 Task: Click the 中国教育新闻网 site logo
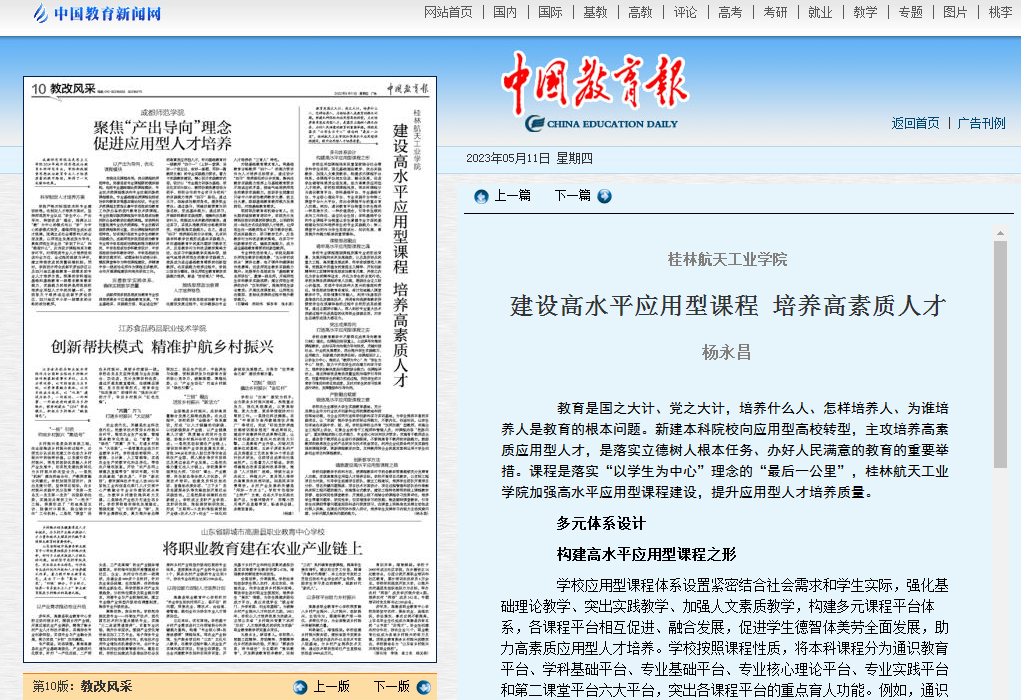[x=97, y=13]
